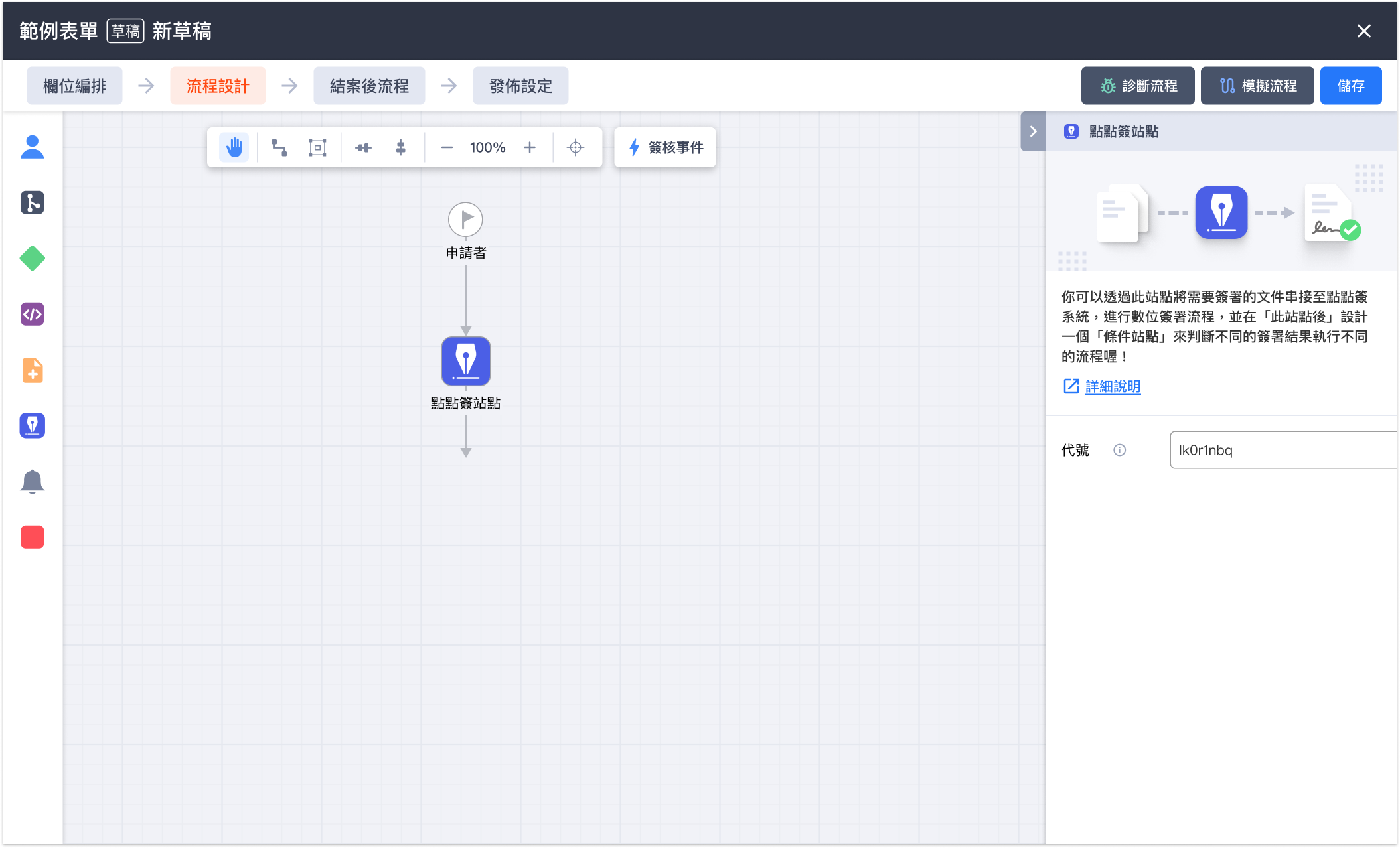This screenshot has width=1400, height=848.
Task: Align nodes vertically with toolbar icon
Action: click(400, 147)
